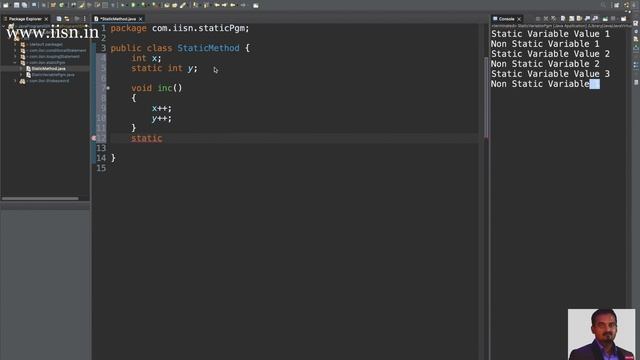The image size is (640, 360).
Task: Click the 'StaticMethod' class name in code
Action: (x=208, y=48)
